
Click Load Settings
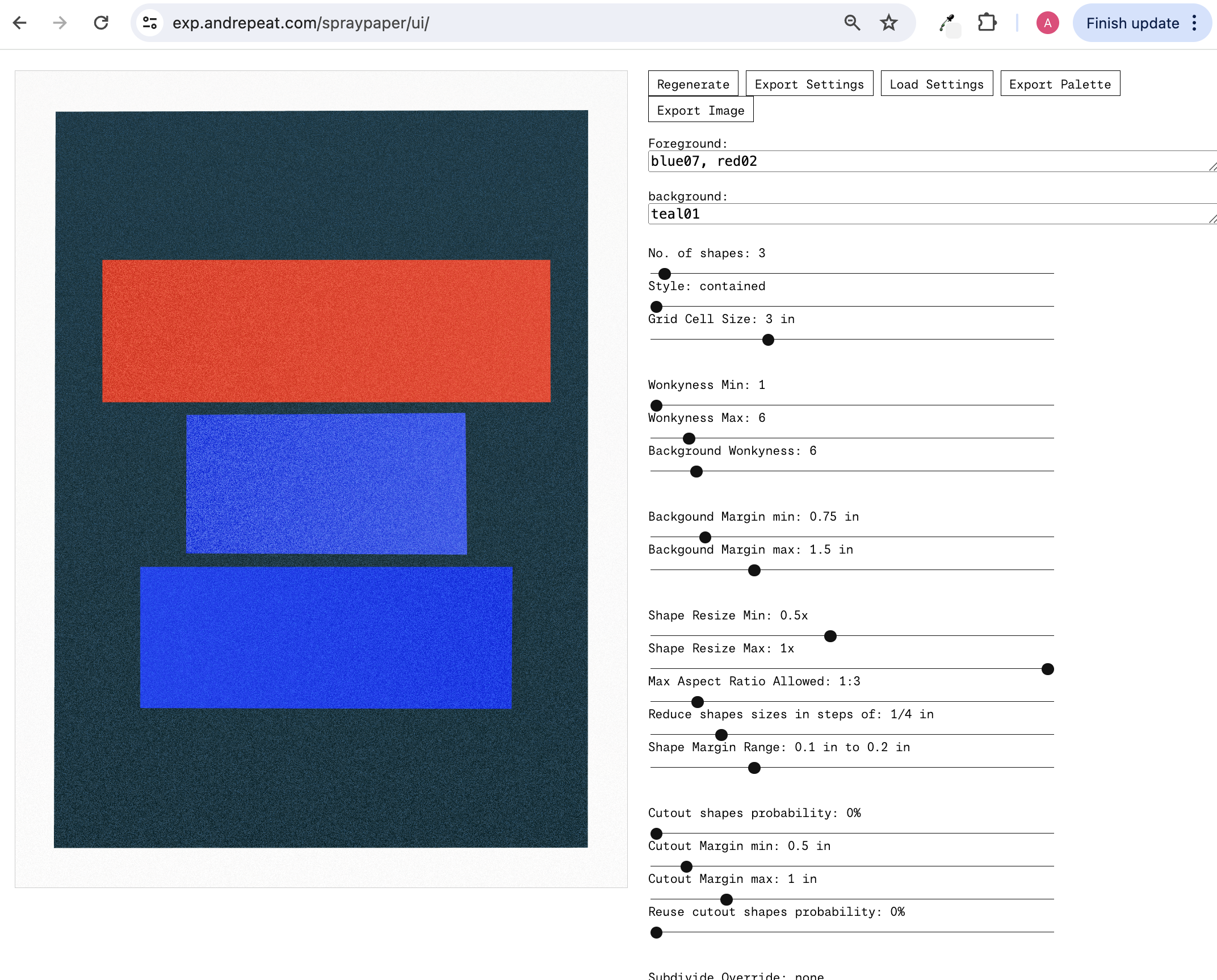(936, 84)
